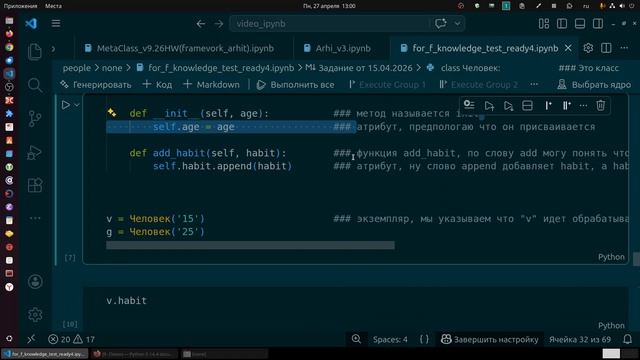Click Выполнить все button

pyautogui.click(x=296, y=84)
